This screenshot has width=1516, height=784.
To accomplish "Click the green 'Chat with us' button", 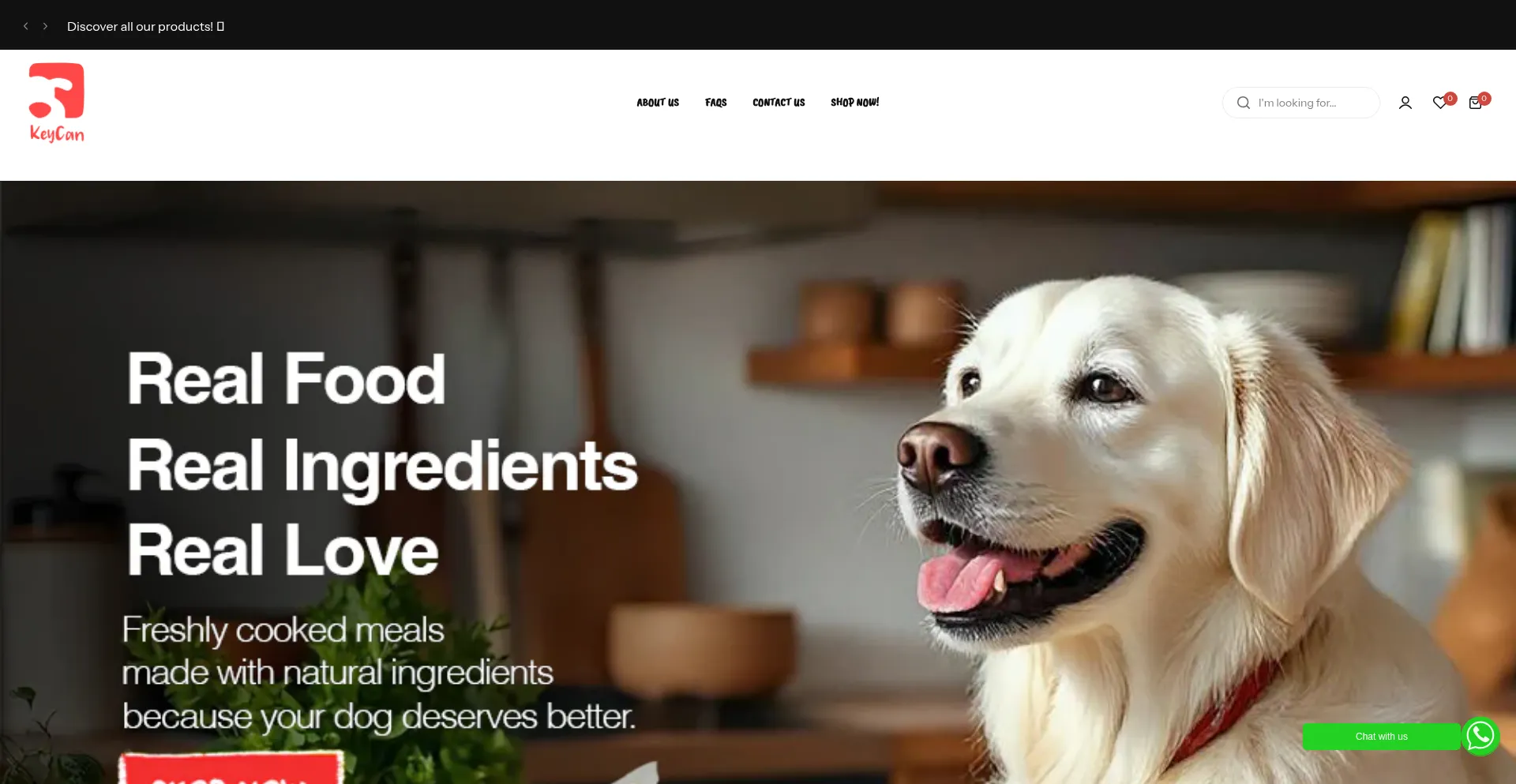I will (x=1382, y=737).
